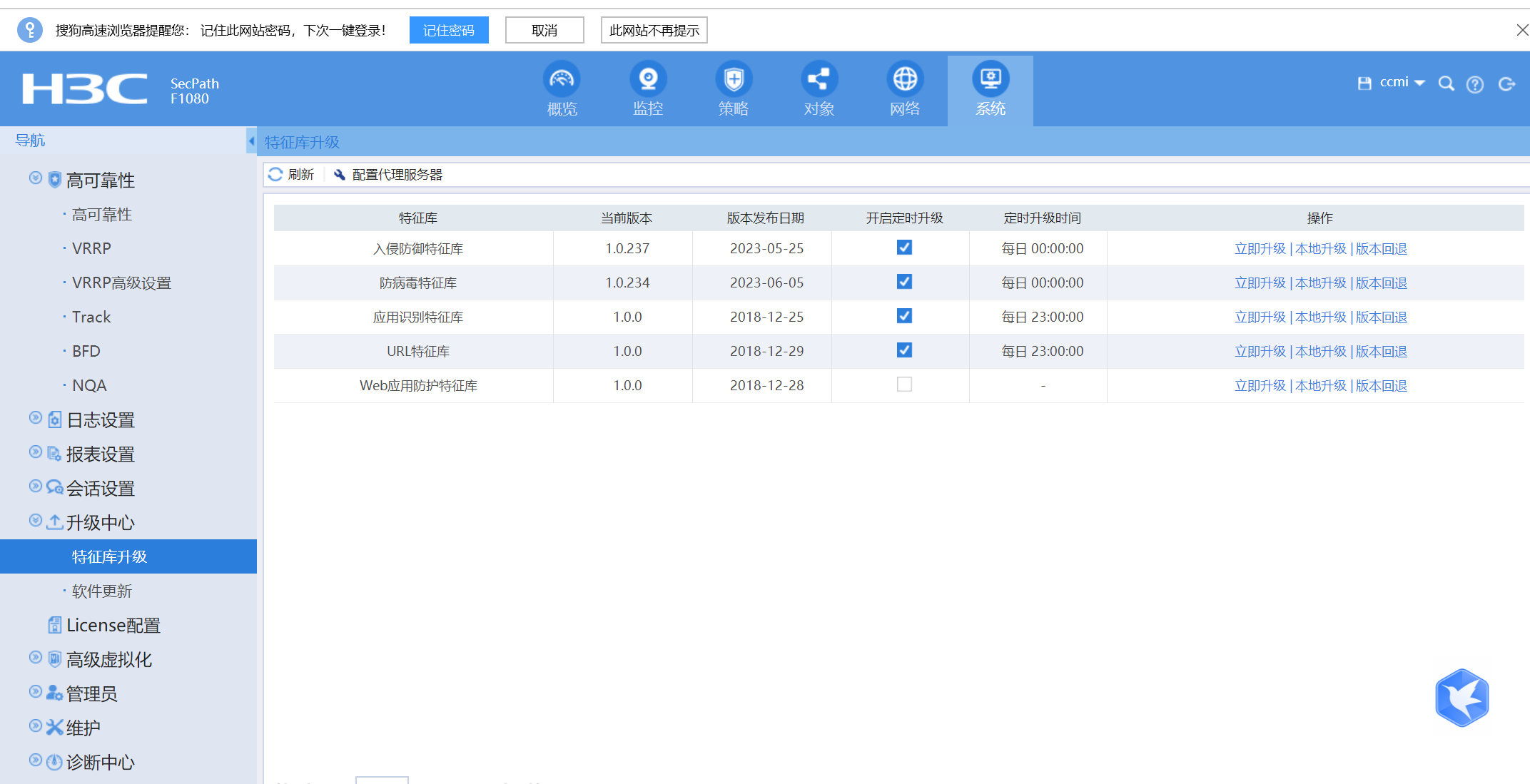This screenshot has height=784, width=1530.
Task: Click the 刷新 refresh toolbar button
Action: point(292,175)
